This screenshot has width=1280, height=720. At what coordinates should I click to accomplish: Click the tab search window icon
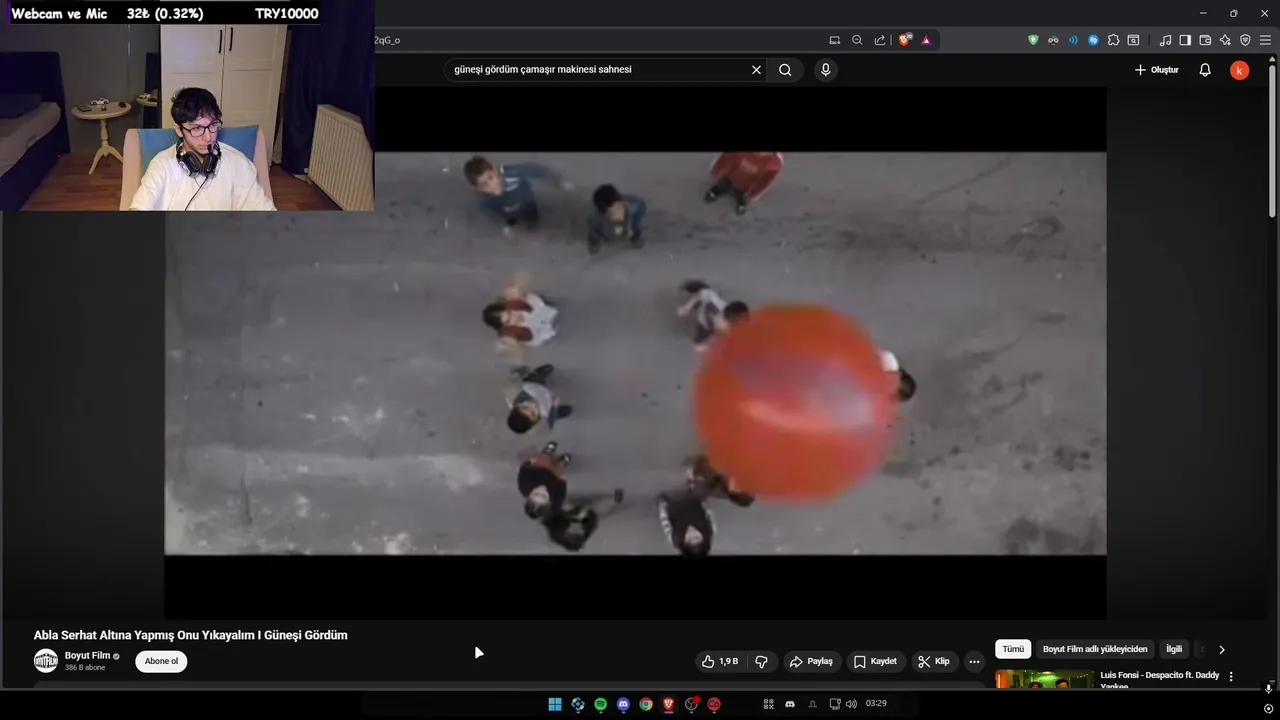point(1133,40)
